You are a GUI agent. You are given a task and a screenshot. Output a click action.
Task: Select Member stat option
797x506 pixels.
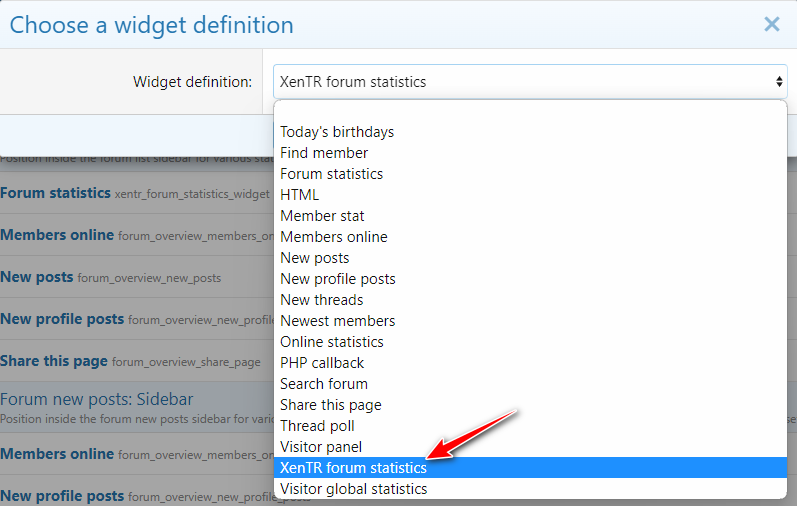coord(322,216)
